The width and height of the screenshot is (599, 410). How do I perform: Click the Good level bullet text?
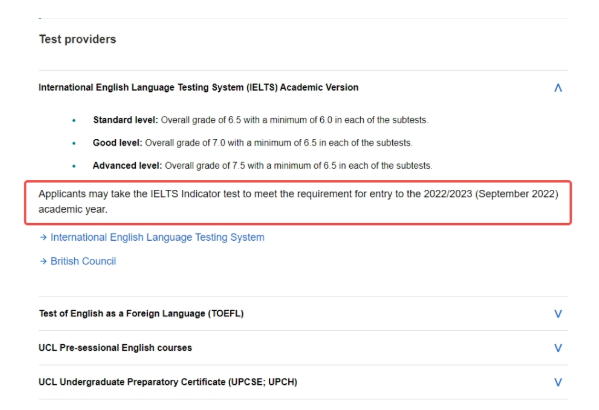tap(253, 143)
